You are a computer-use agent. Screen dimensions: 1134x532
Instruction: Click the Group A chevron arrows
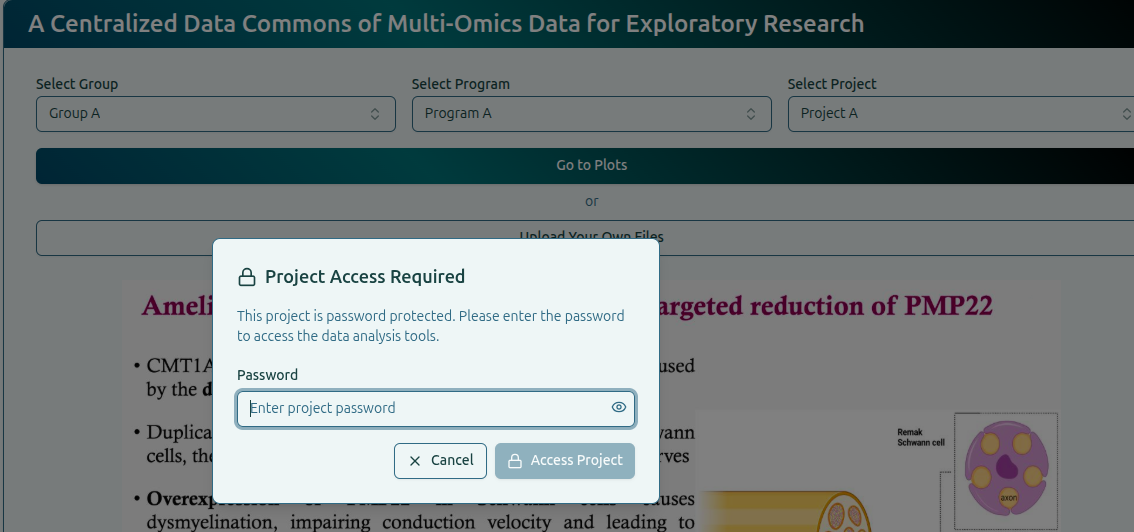pos(375,113)
